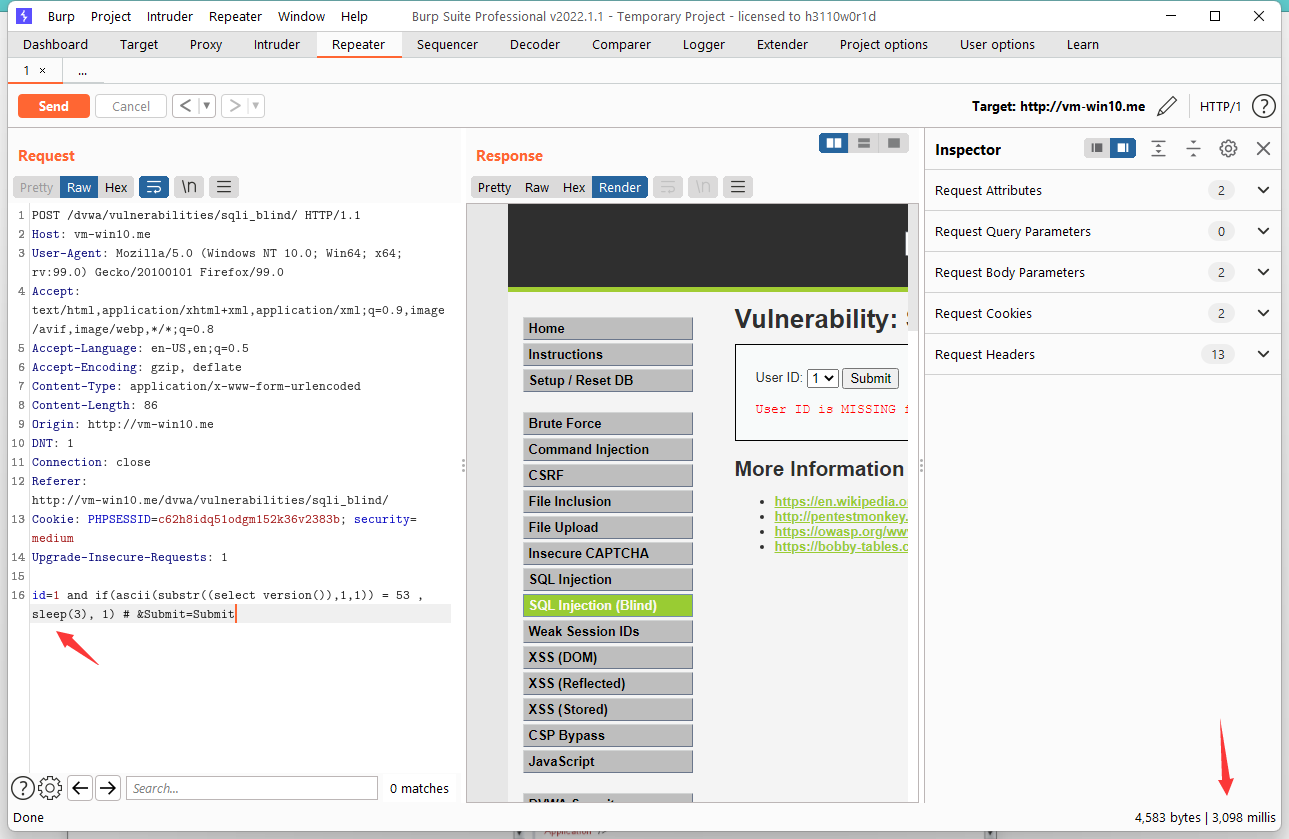Open Command Injection in DVWA menu
The height and width of the screenshot is (839, 1289).
point(608,449)
